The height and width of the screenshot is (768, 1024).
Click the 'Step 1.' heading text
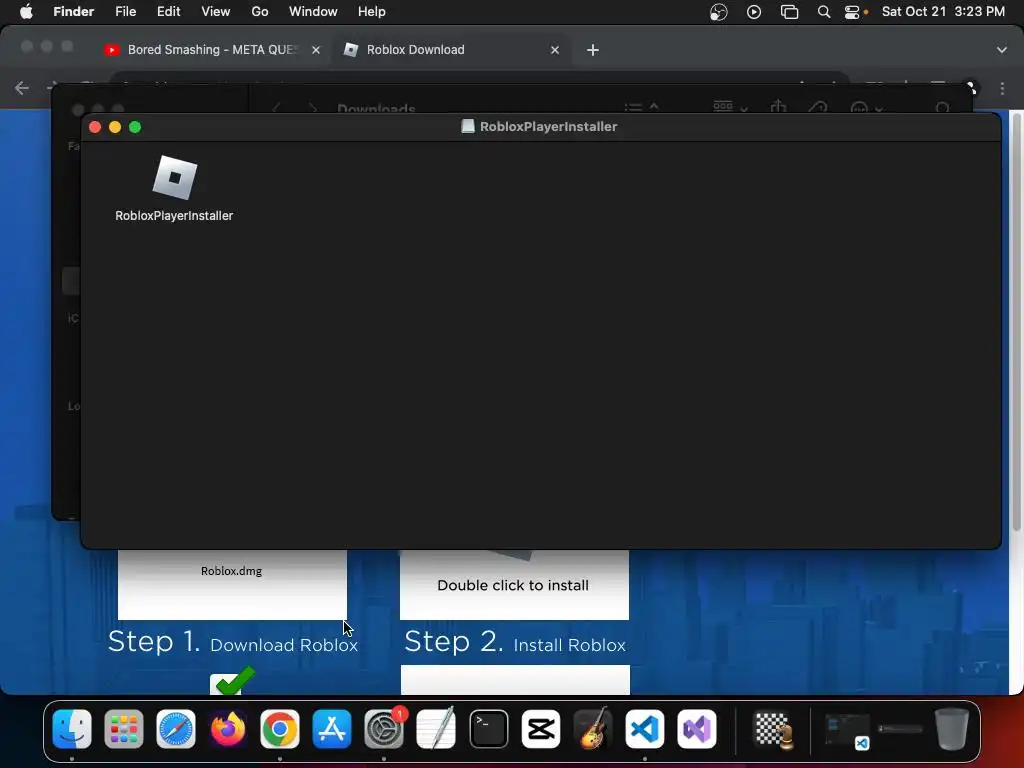coord(154,642)
